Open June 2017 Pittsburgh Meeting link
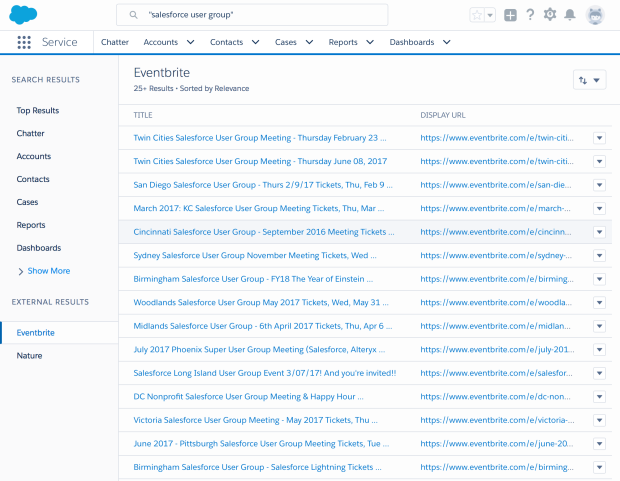 261,444
